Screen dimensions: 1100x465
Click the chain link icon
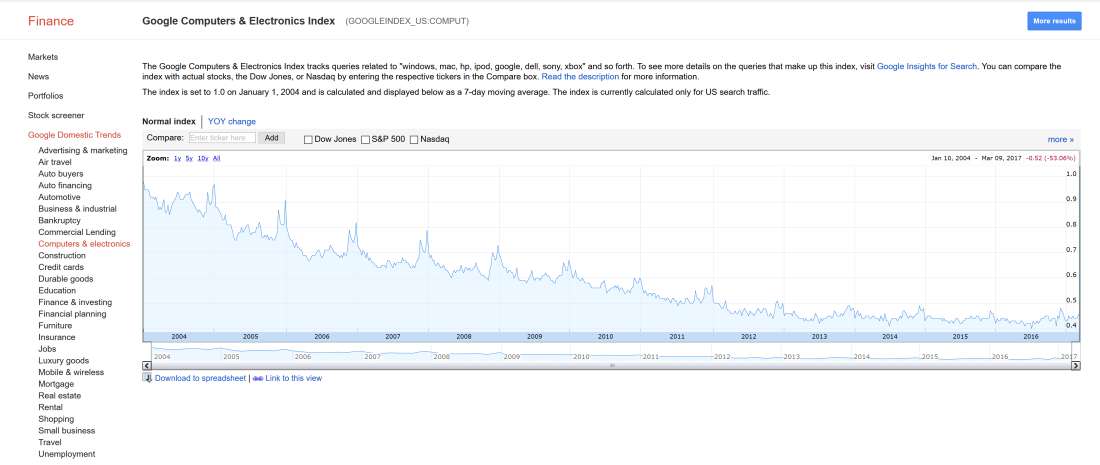(x=257, y=378)
